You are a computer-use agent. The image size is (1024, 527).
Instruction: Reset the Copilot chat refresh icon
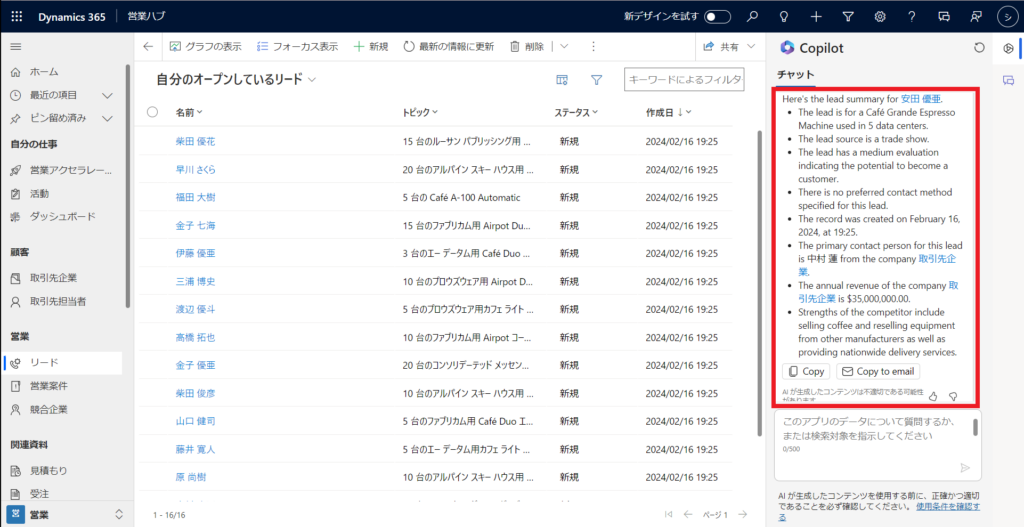click(x=978, y=48)
